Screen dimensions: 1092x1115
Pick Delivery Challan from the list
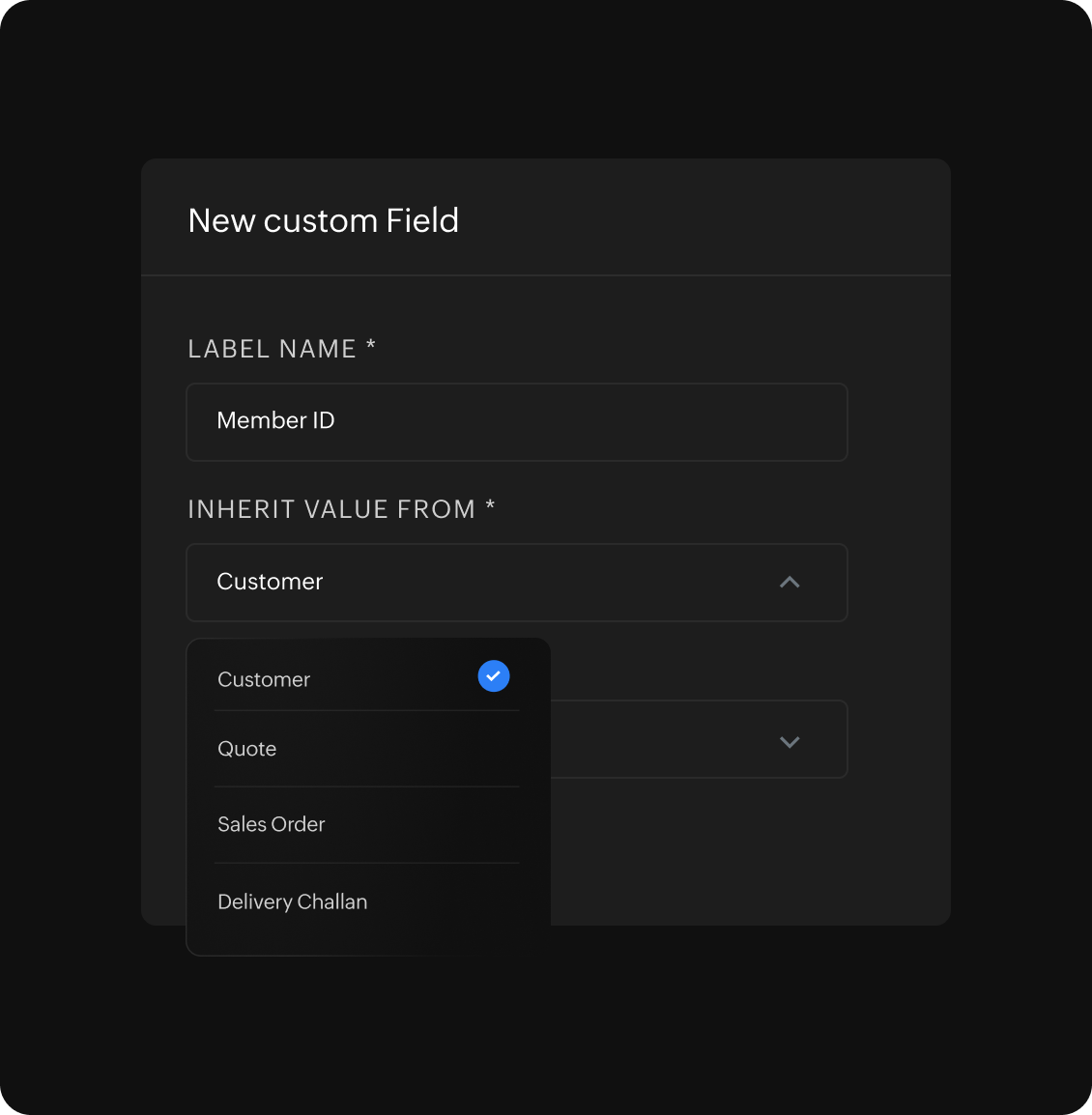[293, 901]
